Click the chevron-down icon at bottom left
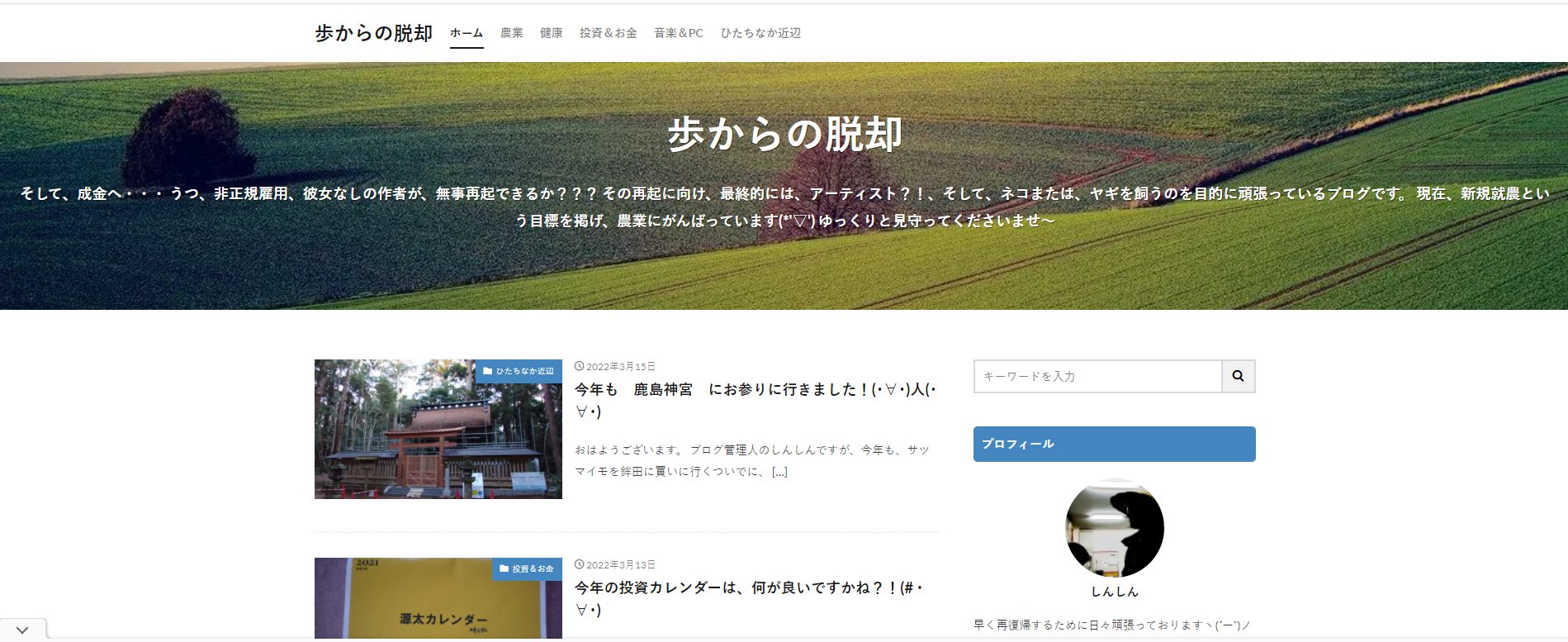The height and width of the screenshot is (642, 1568). pos(22,630)
